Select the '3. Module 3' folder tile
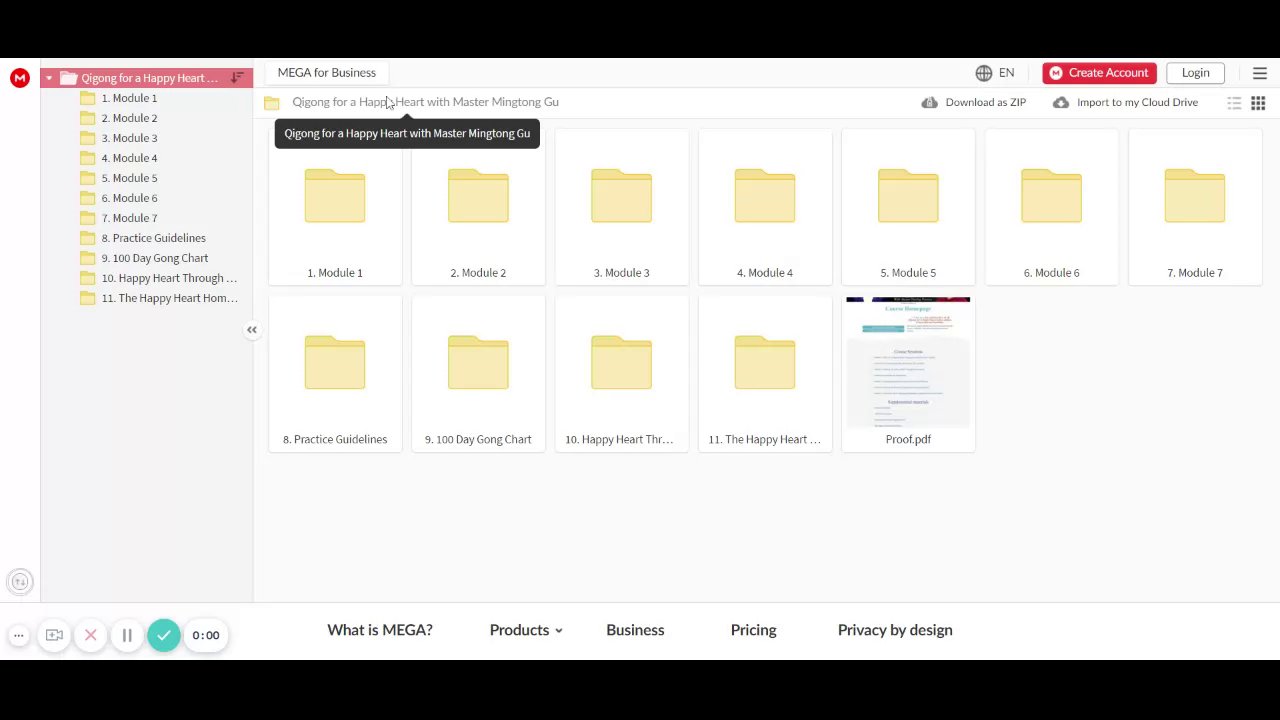This screenshot has width=1280, height=720. (x=622, y=207)
